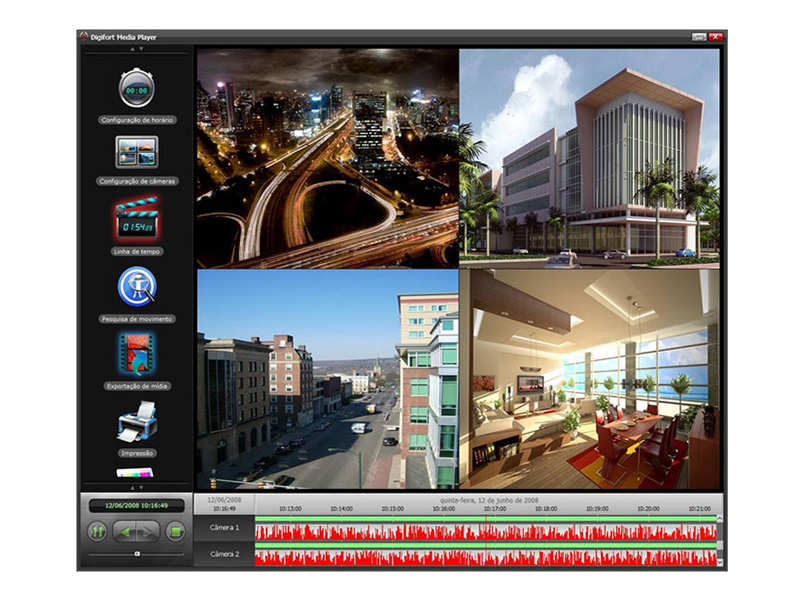Select the modern building camera view
Viewport: 800px width, 600px height.
point(589,158)
